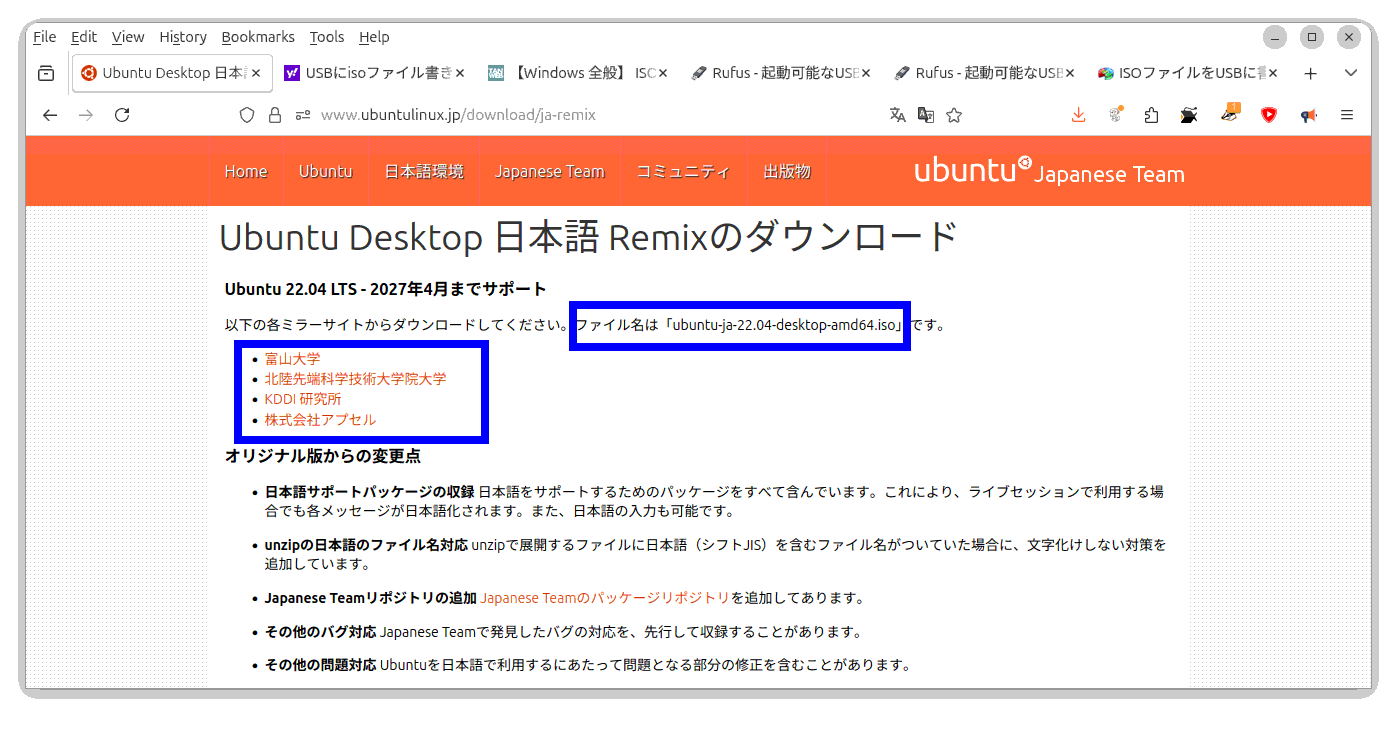Viewport: 1397px width, 755px height.
Task: Open the Tools menu
Action: pos(327,37)
